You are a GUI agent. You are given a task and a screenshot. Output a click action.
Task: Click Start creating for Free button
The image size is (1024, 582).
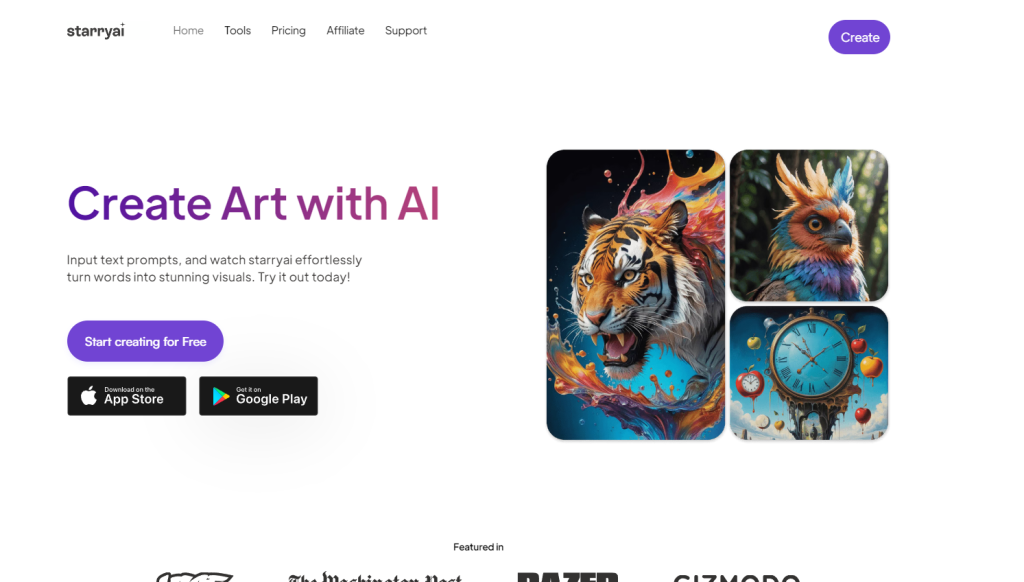(x=145, y=341)
